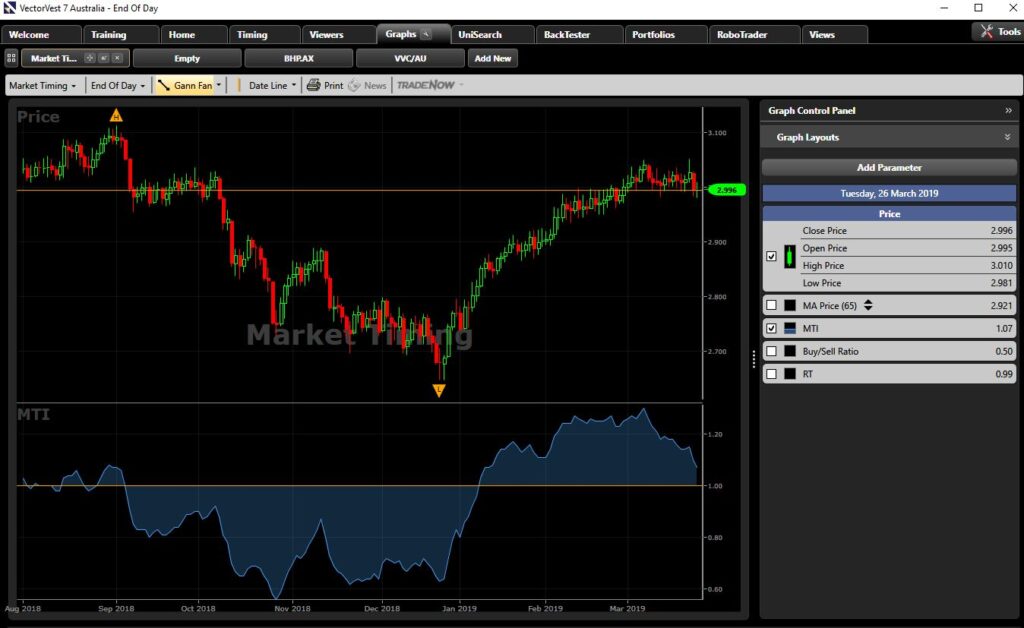The width and height of the screenshot is (1024, 628).
Task: Open the Tools menu at top right
Action: 1000,30
